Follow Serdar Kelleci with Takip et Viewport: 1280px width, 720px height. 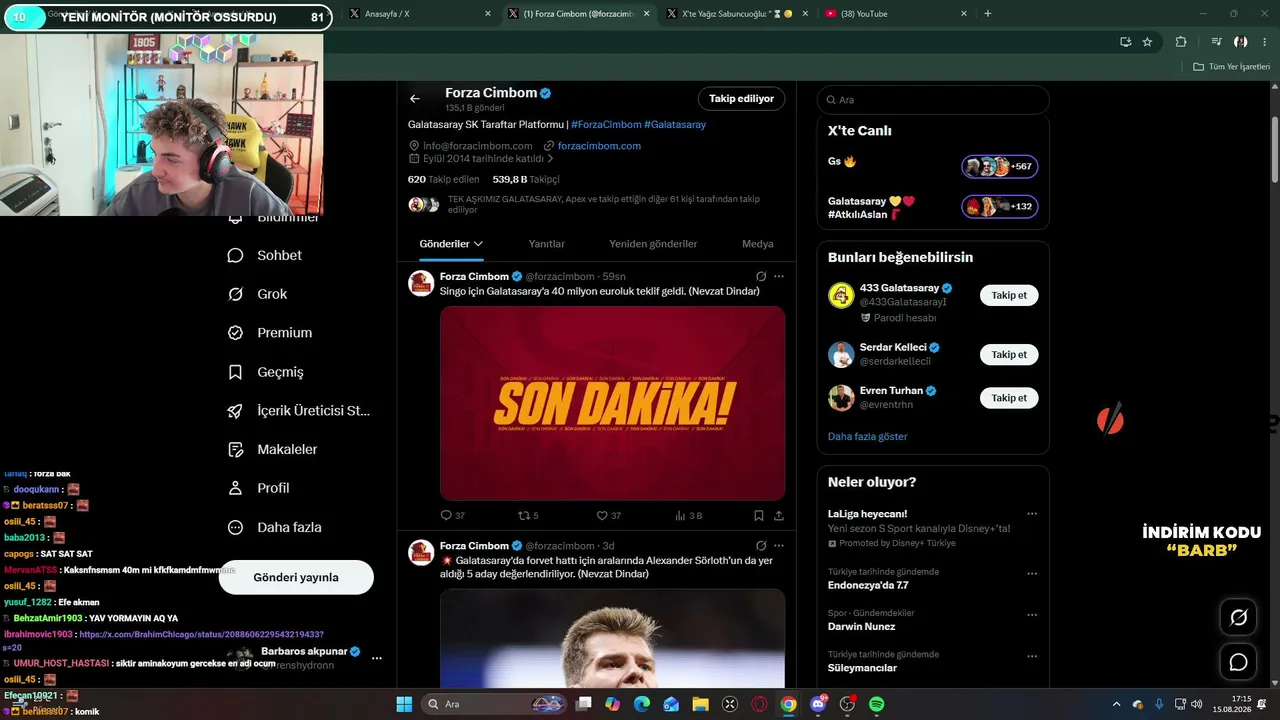1009,355
